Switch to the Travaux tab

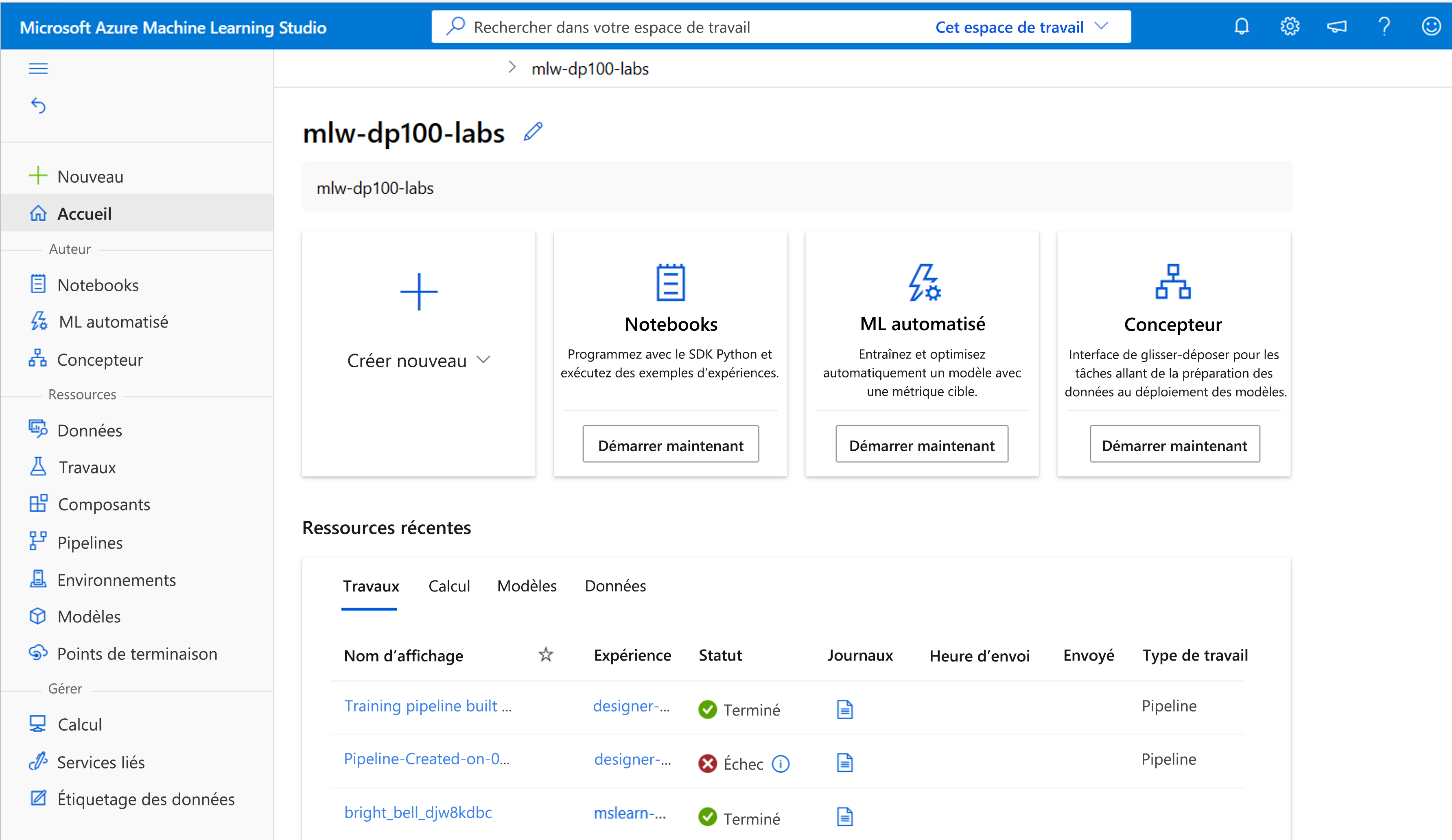[x=370, y=586]
